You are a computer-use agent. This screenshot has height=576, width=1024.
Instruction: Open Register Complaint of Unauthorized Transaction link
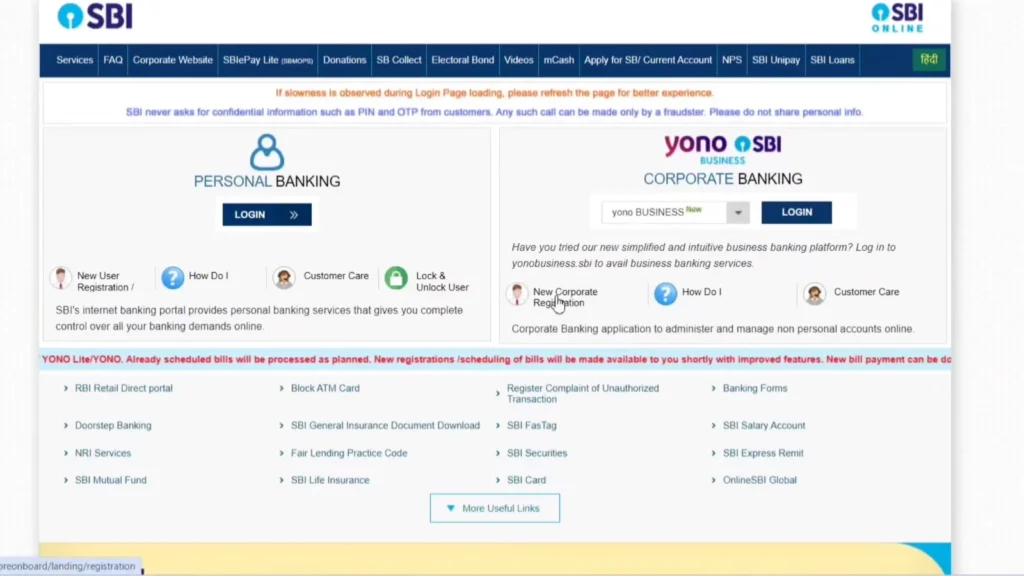click(583, 393)
